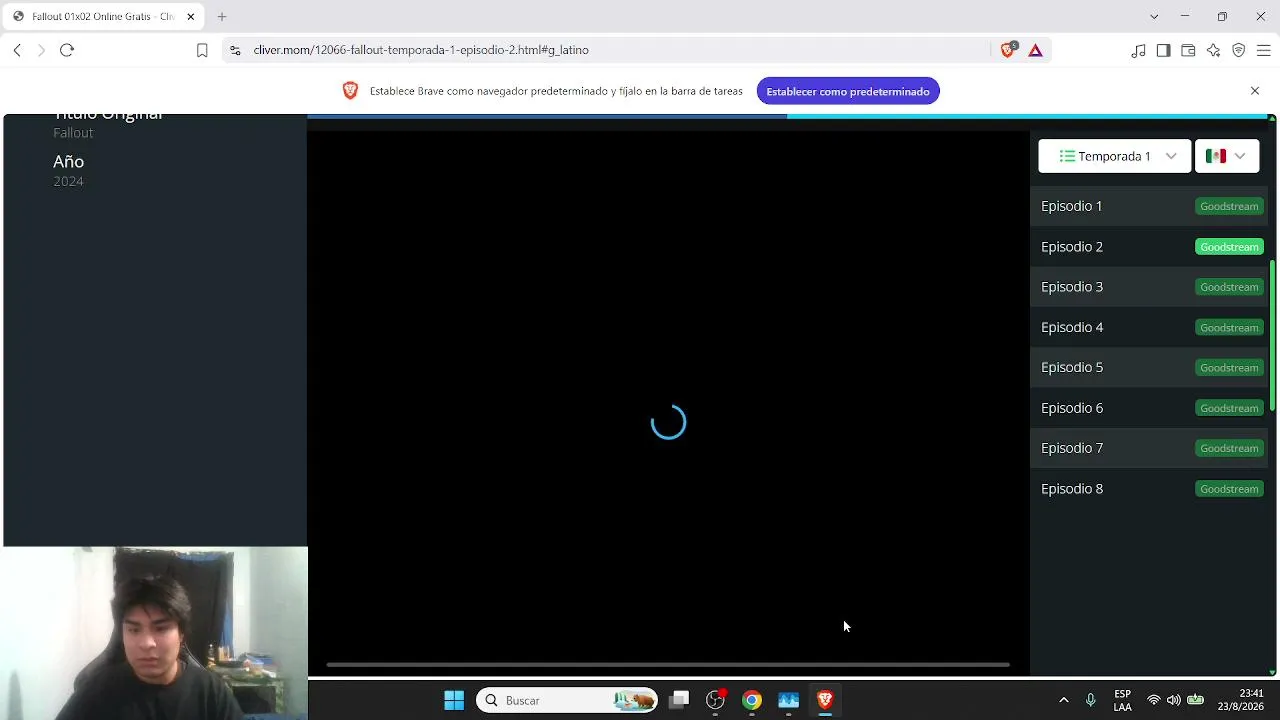Open the tab search dropdown arrow
Screen dimensions: 1280x720
click(x=1154, y=17)
